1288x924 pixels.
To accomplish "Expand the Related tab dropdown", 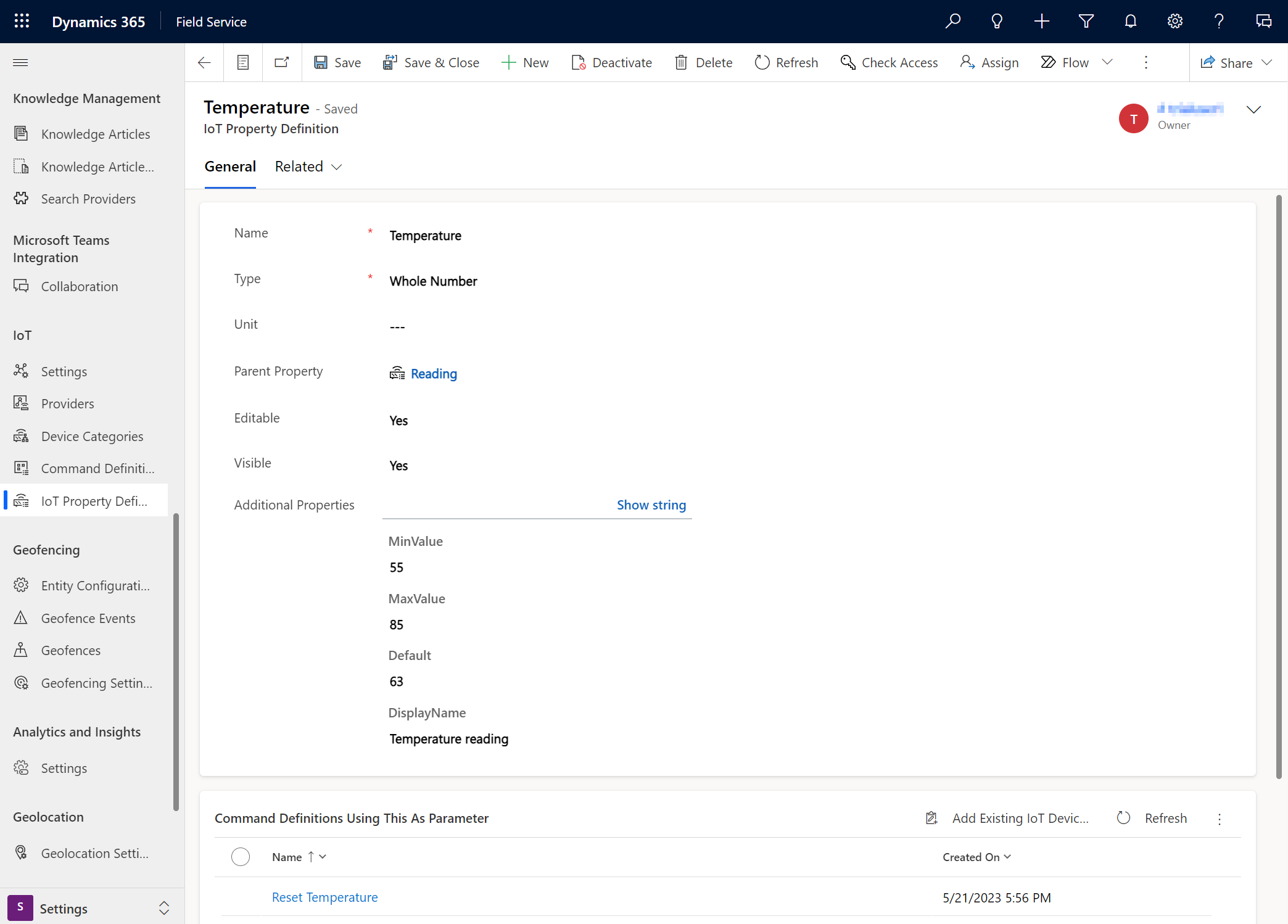I will (307, 167).
